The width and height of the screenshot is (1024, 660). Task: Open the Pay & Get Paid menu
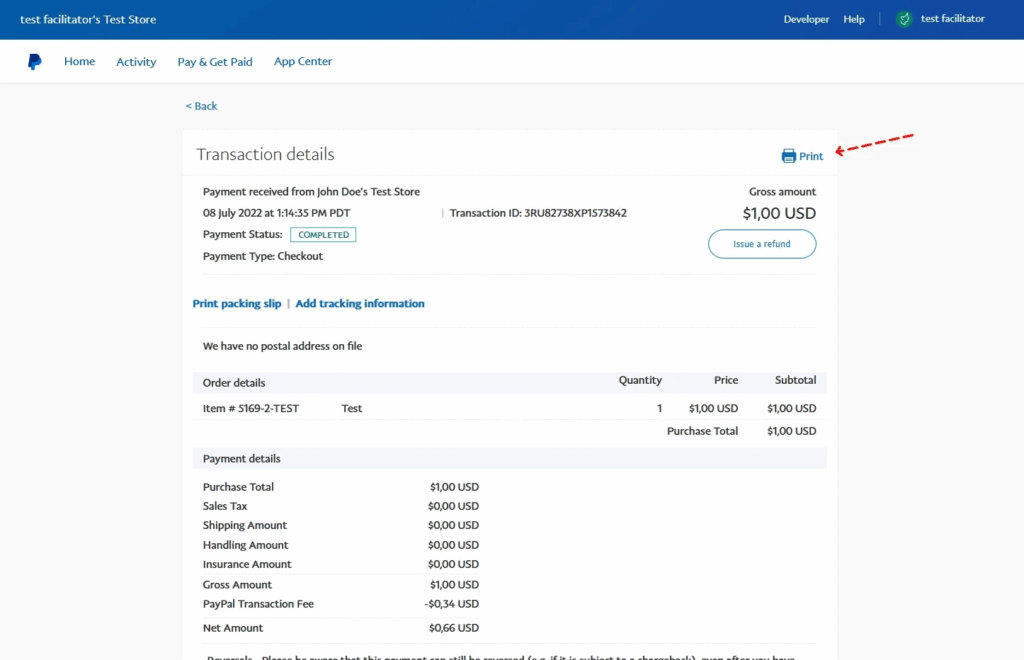click(x=215, y=62)
